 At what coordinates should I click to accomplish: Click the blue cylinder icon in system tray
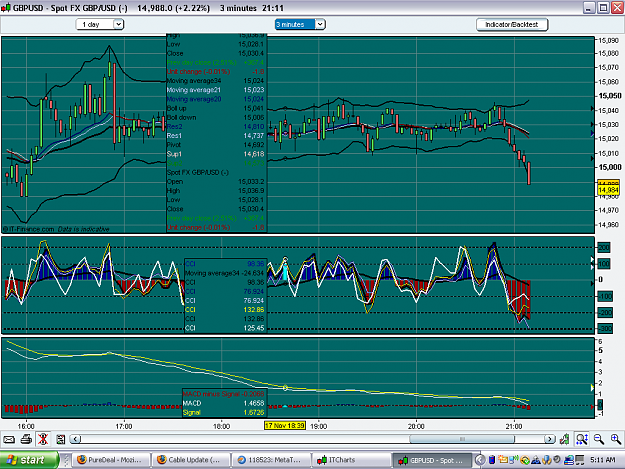tap(492, 460)
